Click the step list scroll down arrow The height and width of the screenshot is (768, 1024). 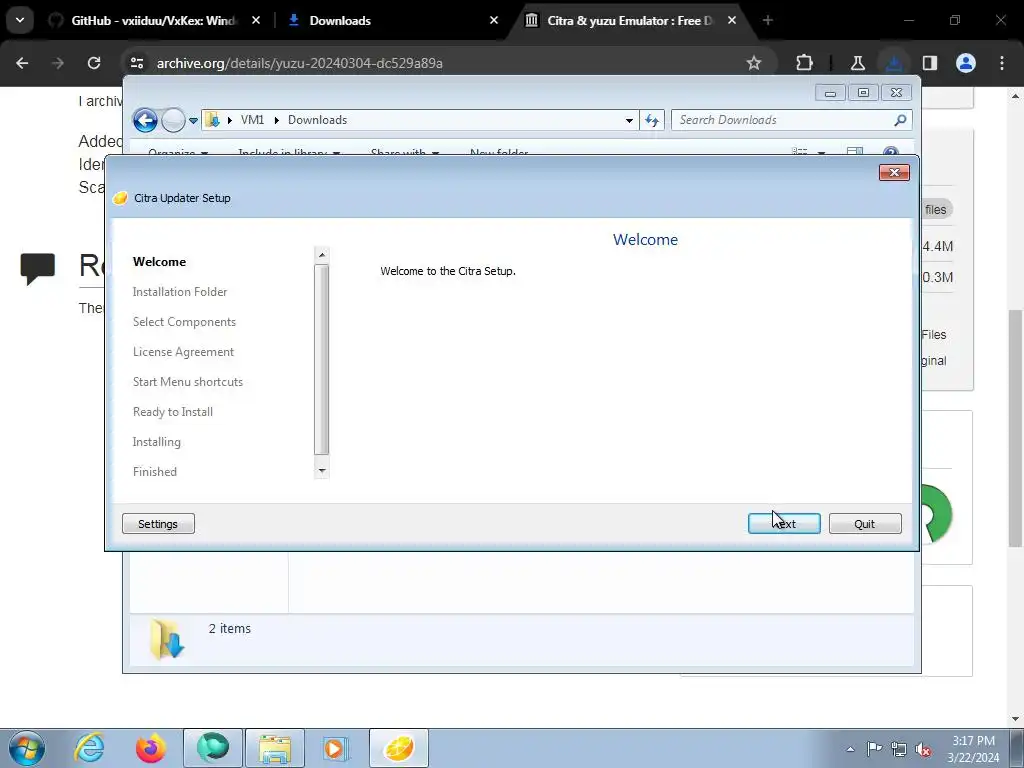pyautogui.click(x=321, y=470)
